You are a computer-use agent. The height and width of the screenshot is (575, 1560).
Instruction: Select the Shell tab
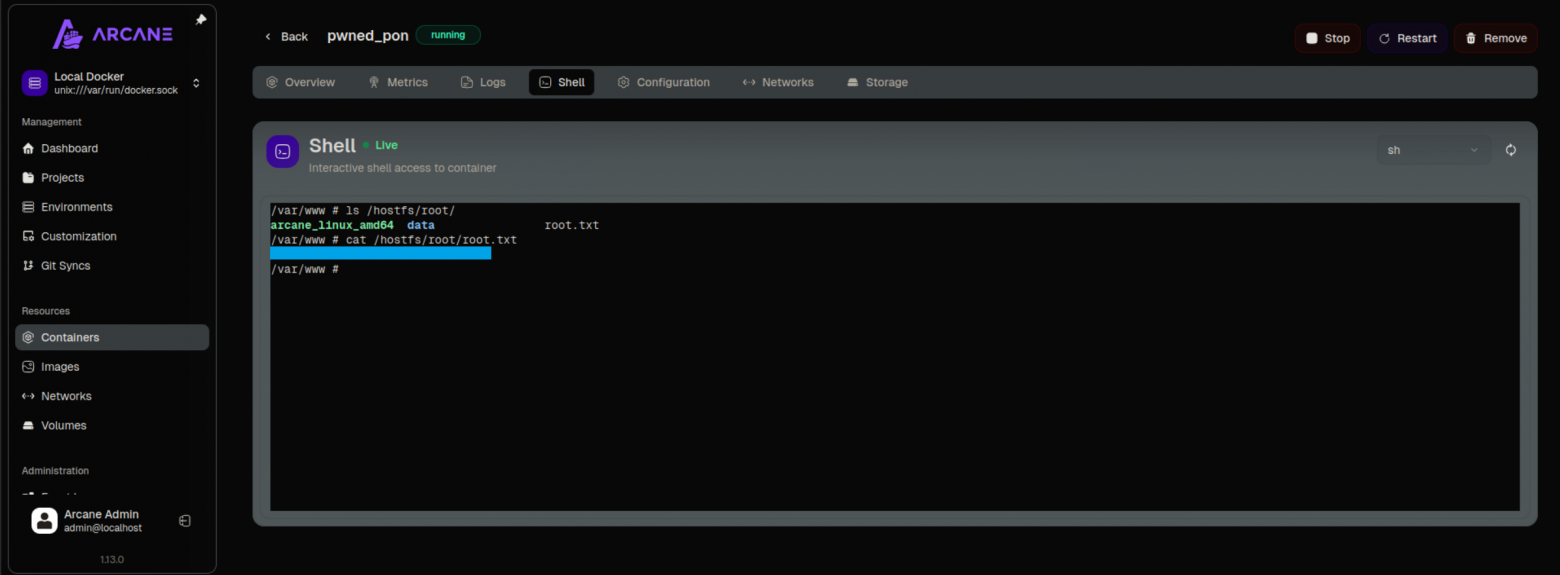[561, 82]
